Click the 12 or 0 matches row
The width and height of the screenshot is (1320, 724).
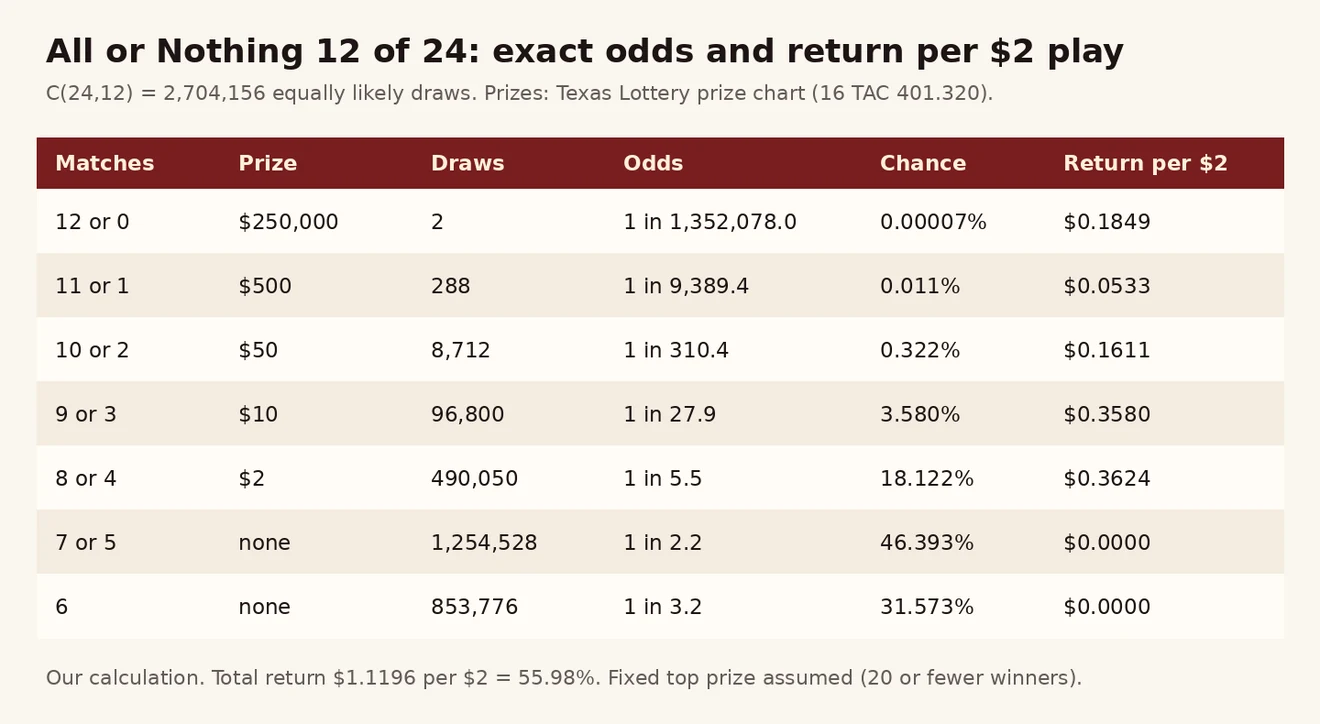tap(660, 221)
